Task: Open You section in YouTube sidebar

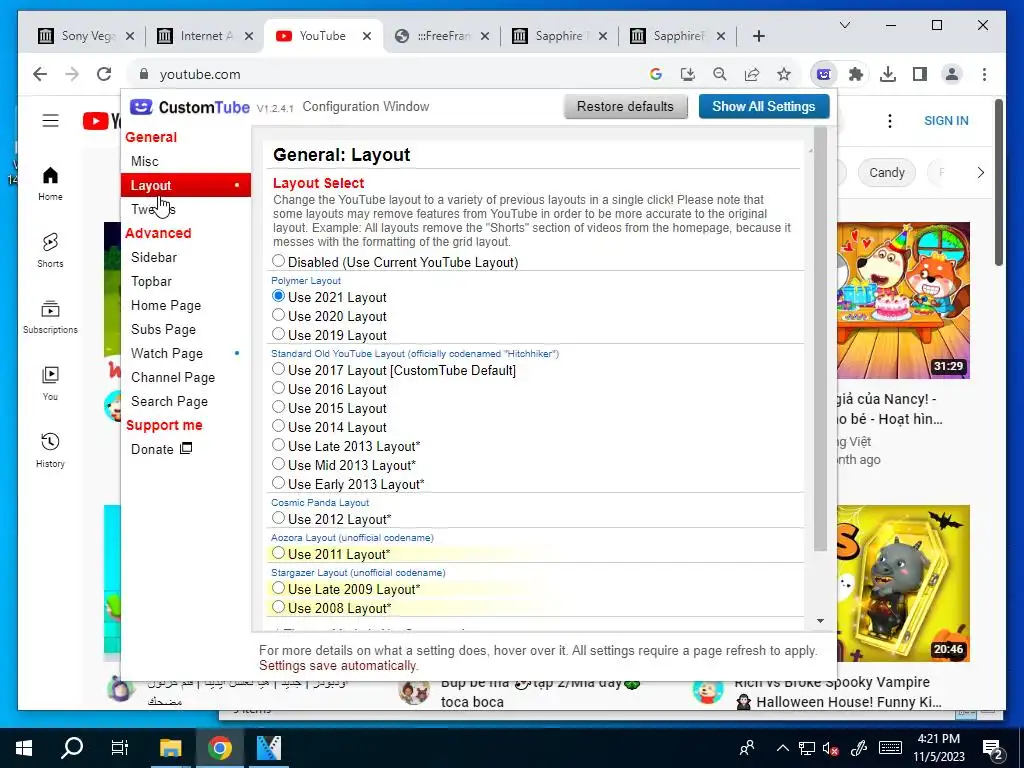Action: (50, 383)
